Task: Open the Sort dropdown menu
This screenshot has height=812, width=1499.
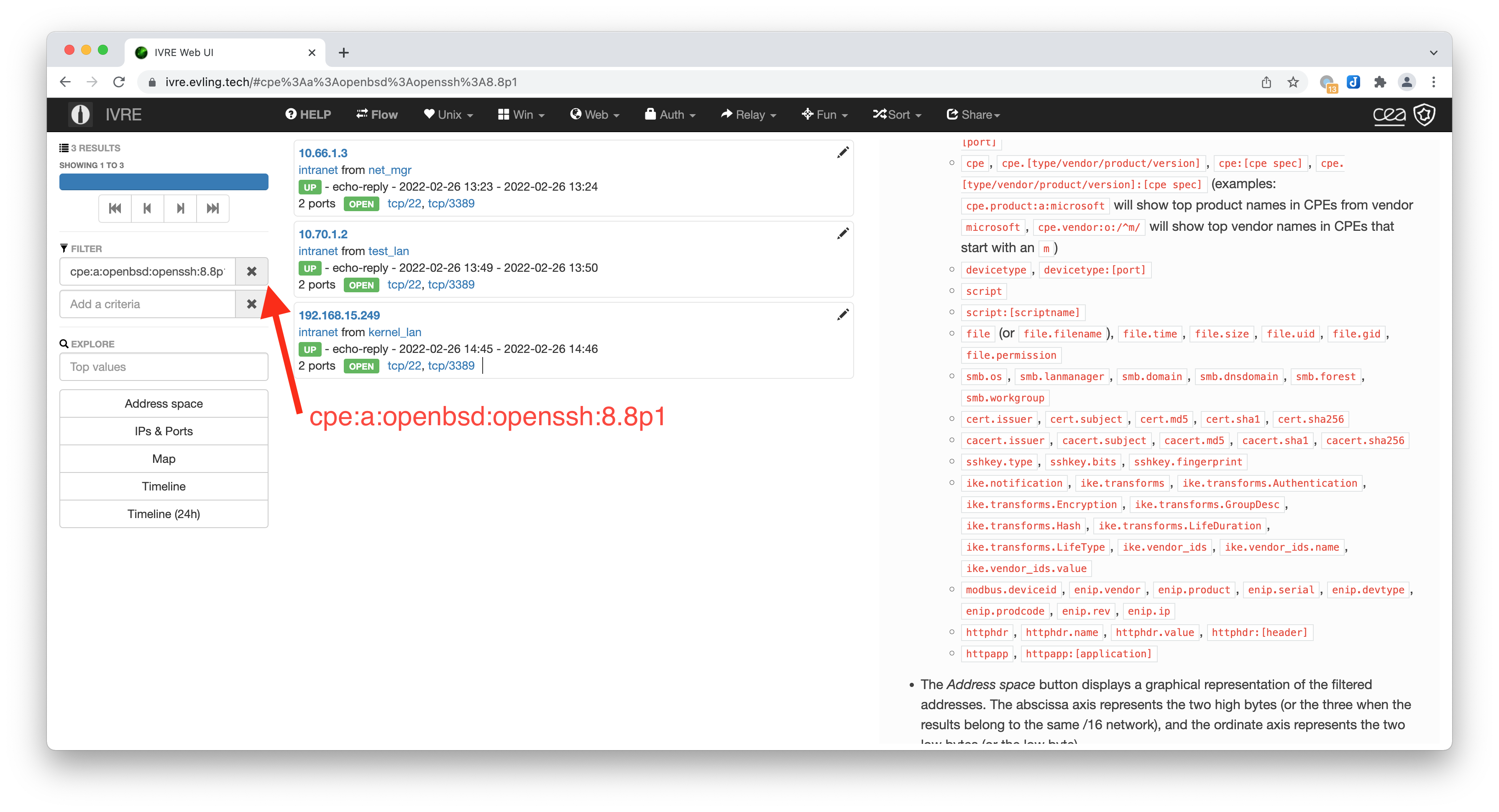Action: point(897,115)
